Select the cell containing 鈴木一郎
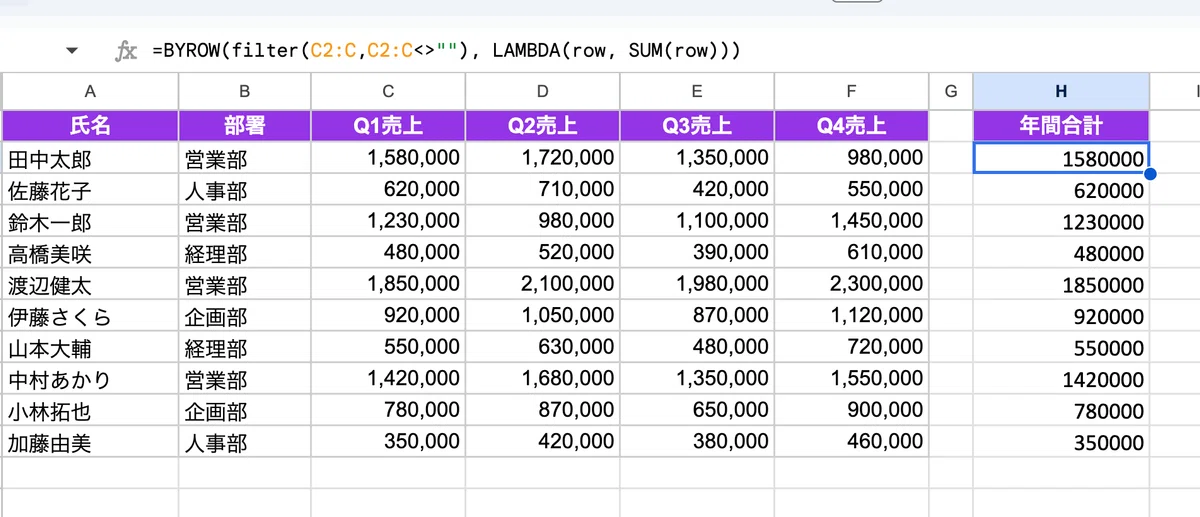The image size is (1200, 517). click(90, 221)
